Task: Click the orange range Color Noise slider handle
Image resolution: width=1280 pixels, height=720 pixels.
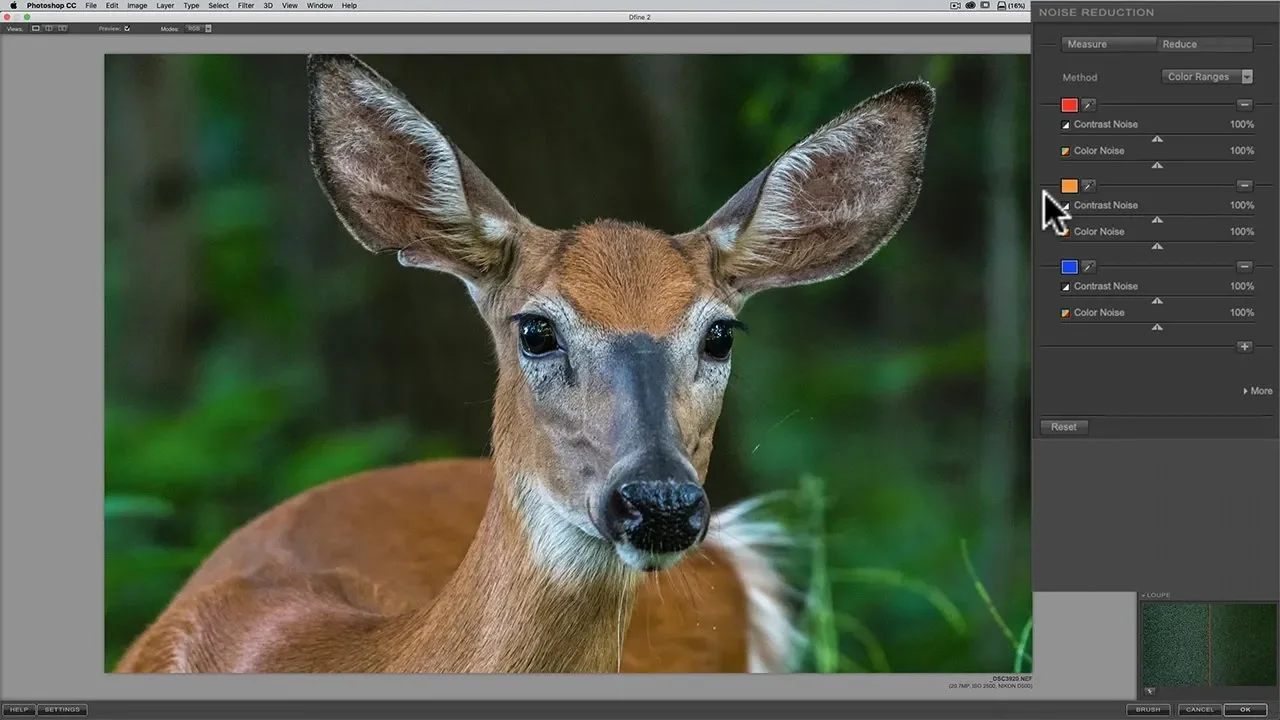Action: tap(1157, 246)
